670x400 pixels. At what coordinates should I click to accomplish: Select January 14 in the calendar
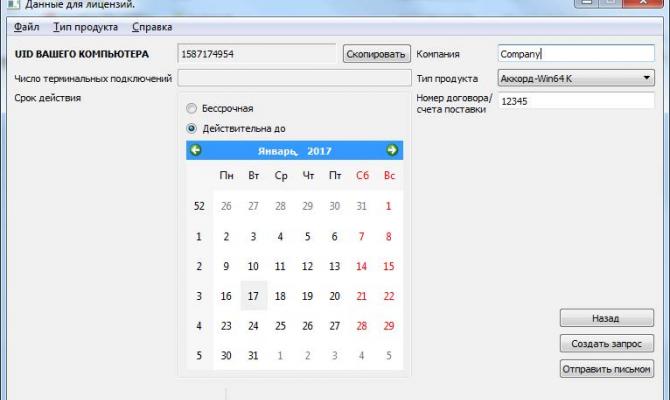pos(361,266)
